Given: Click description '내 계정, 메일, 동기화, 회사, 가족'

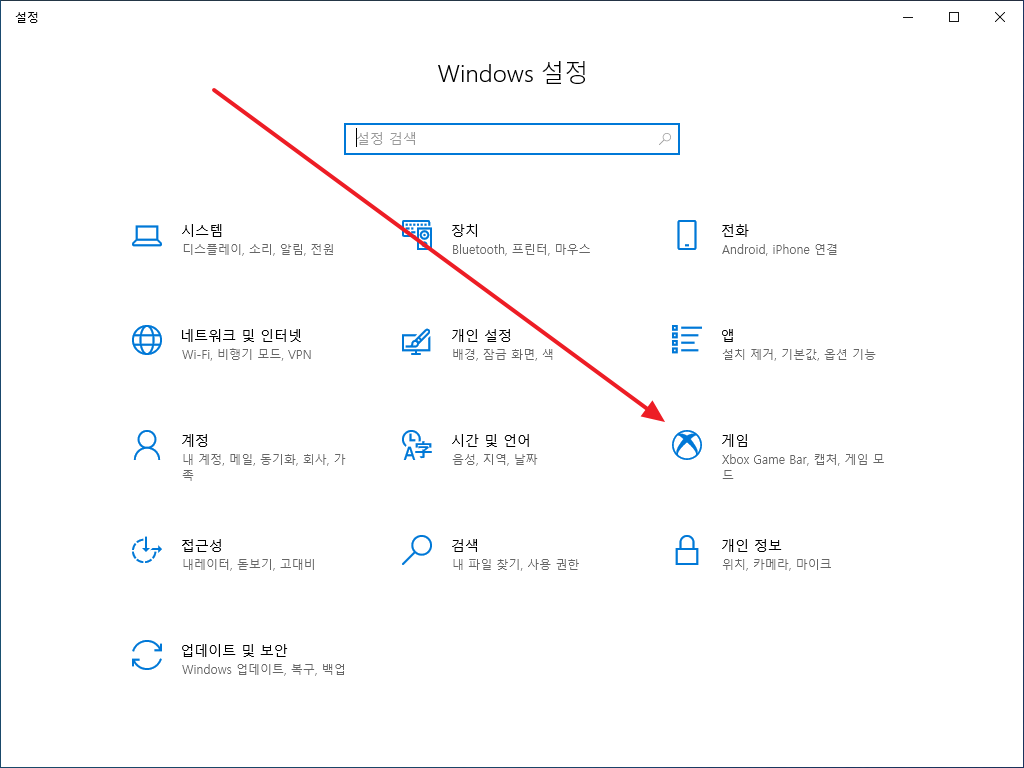Looking at the screenshot, I should click(264, 466).
